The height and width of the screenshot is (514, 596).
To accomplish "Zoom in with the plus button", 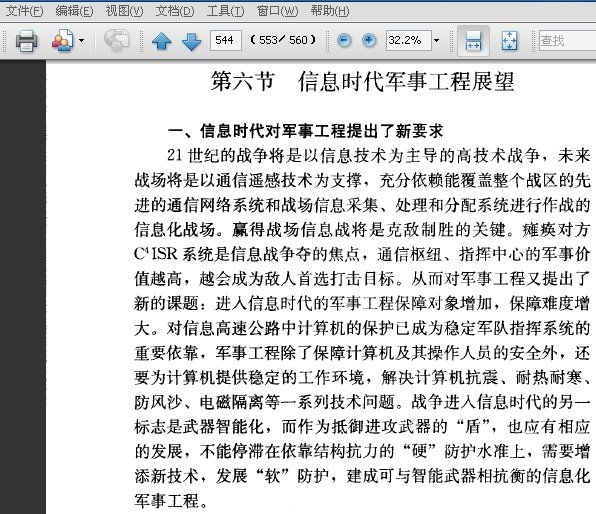I will click(369, 40).
